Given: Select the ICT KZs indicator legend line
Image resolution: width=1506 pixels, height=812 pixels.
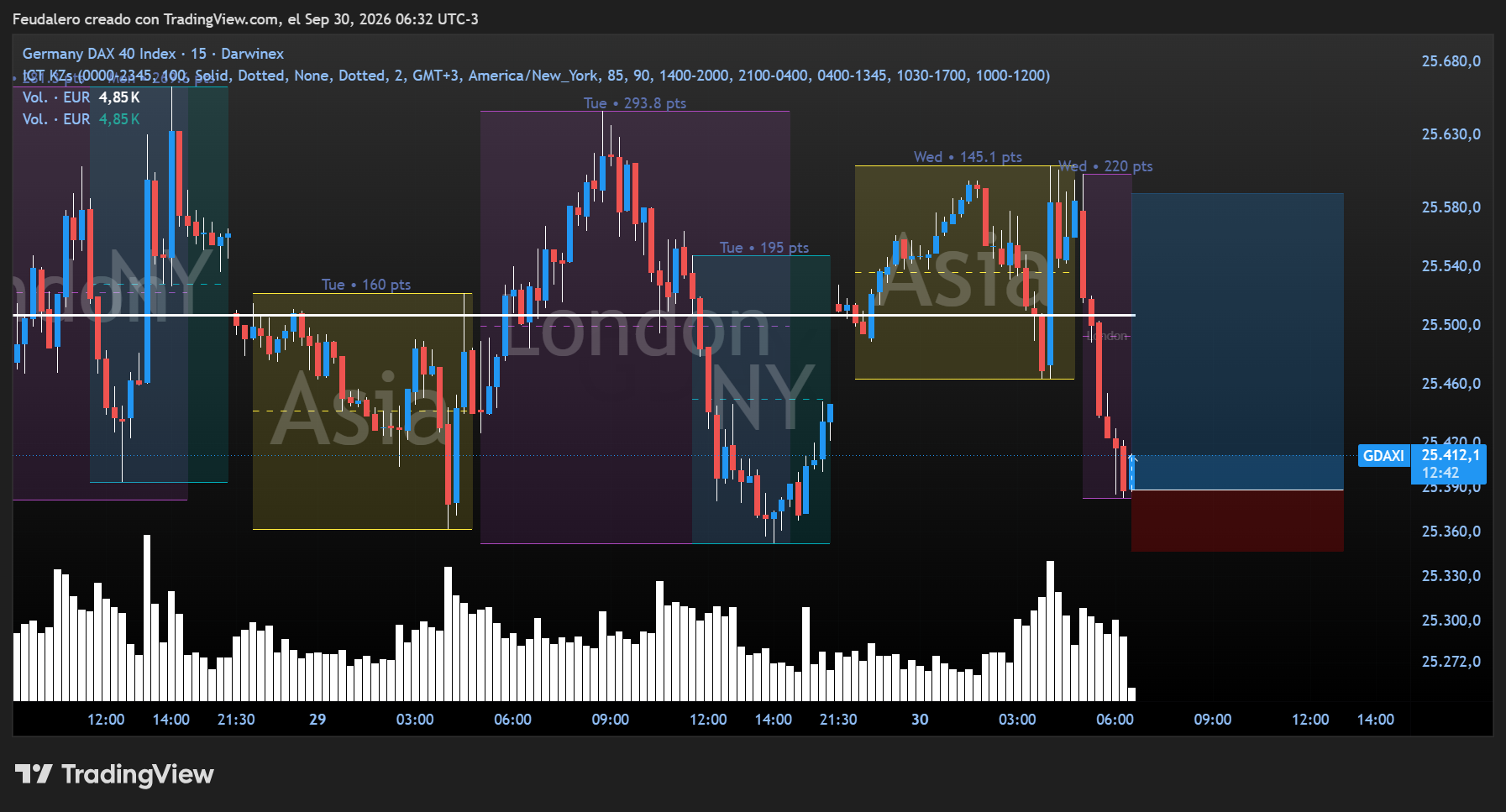Looking at the screenshot, I should 536,76.
